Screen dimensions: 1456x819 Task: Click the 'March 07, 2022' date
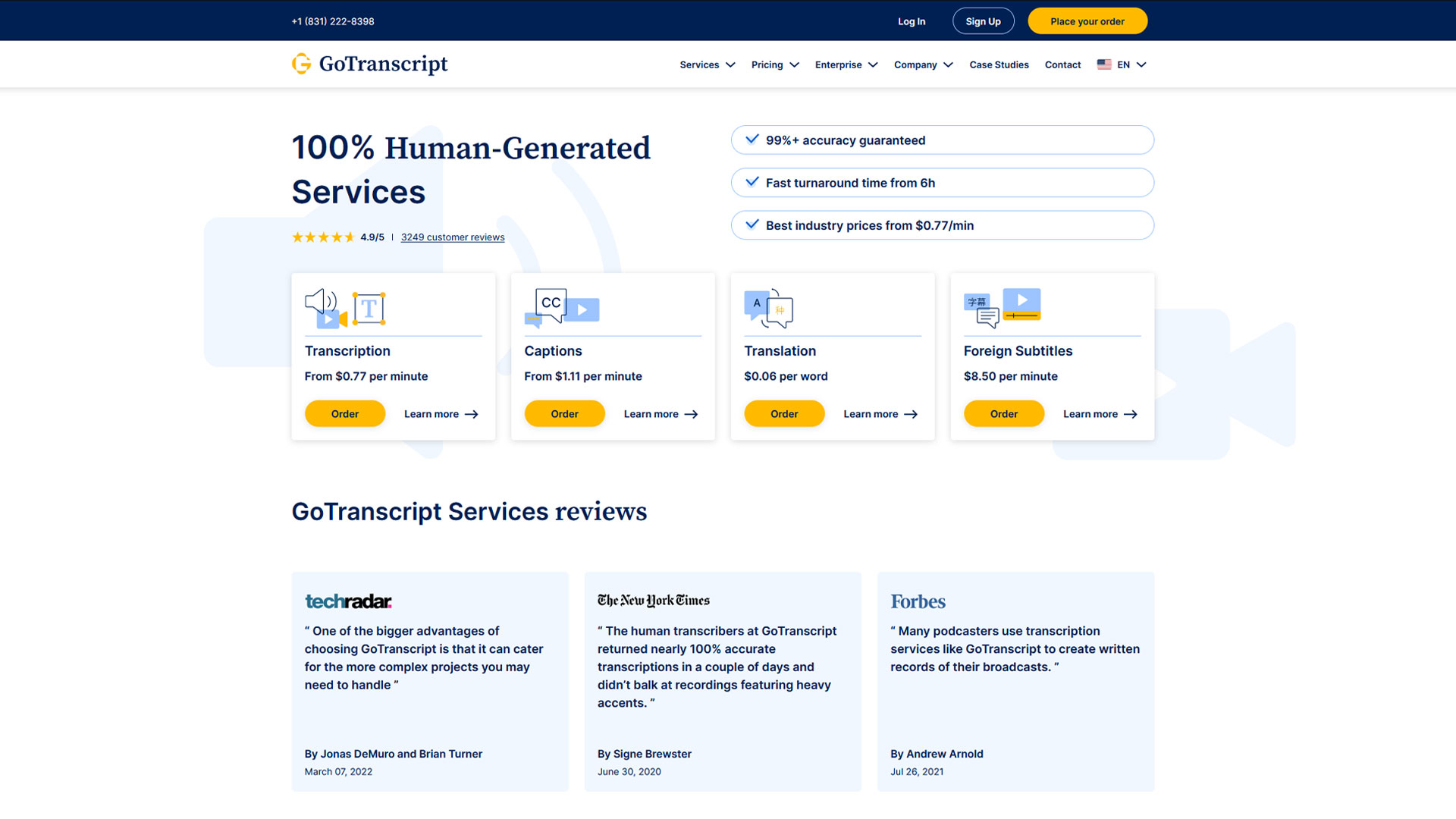click(338, 772)
